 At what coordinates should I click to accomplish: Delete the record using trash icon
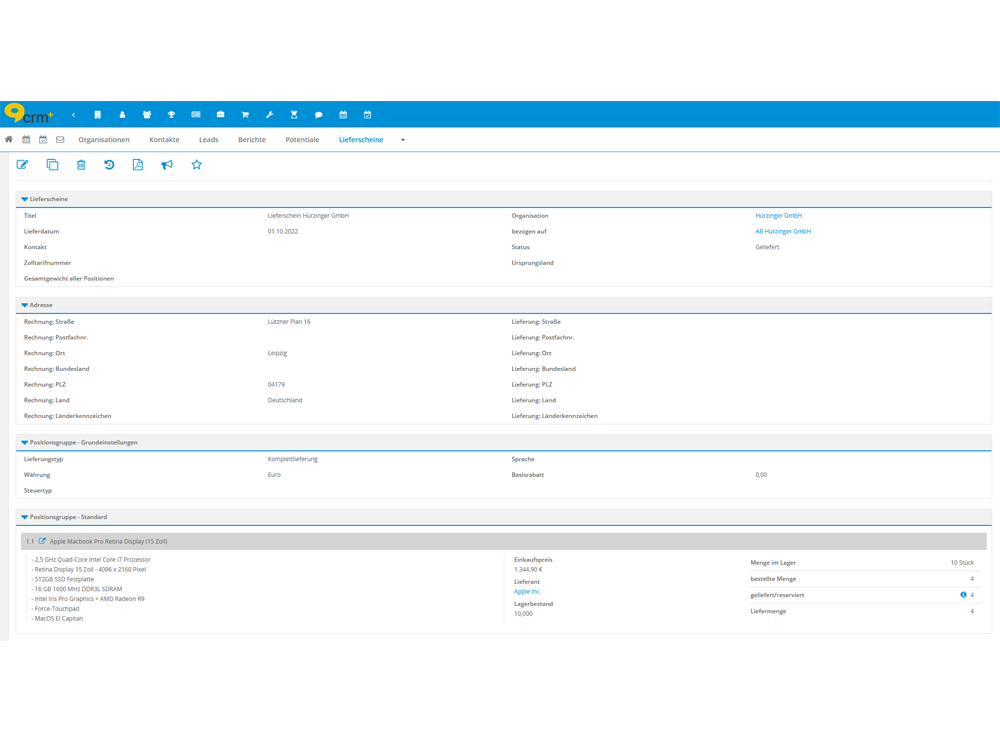81,165
